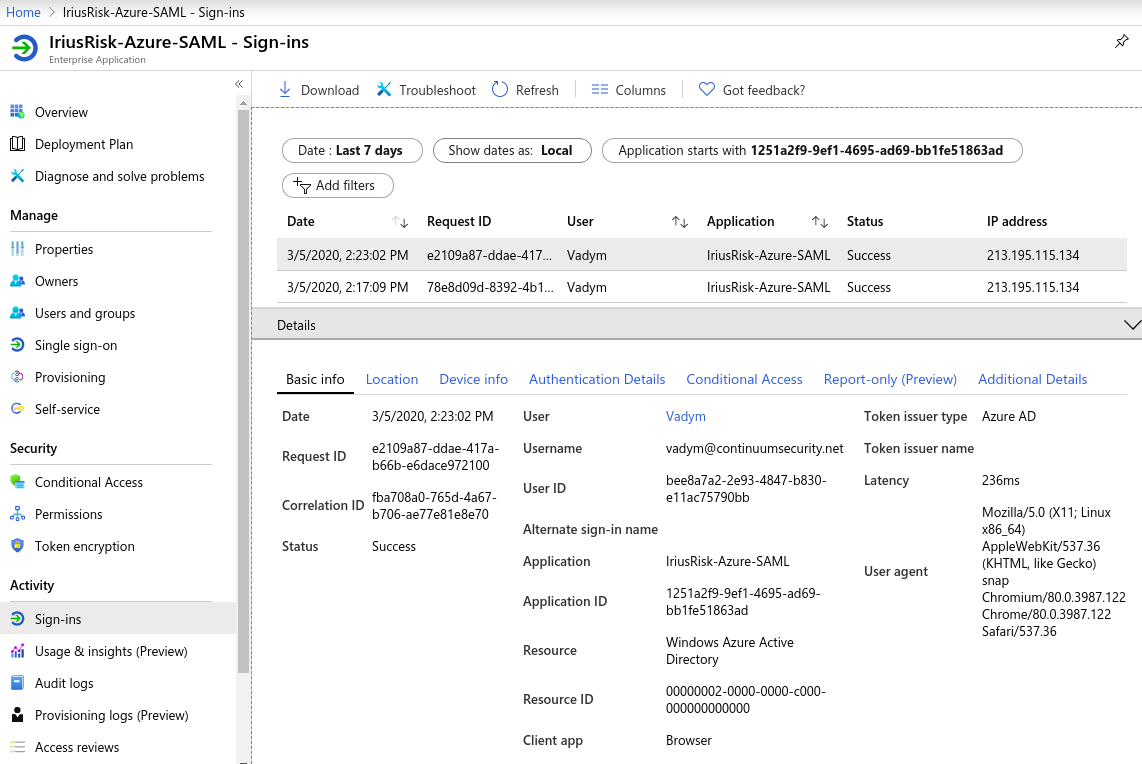The width and height of the screenshot is (1142, 764).
Task: Click the Properties bars icon
Action: tap(17, 249)
